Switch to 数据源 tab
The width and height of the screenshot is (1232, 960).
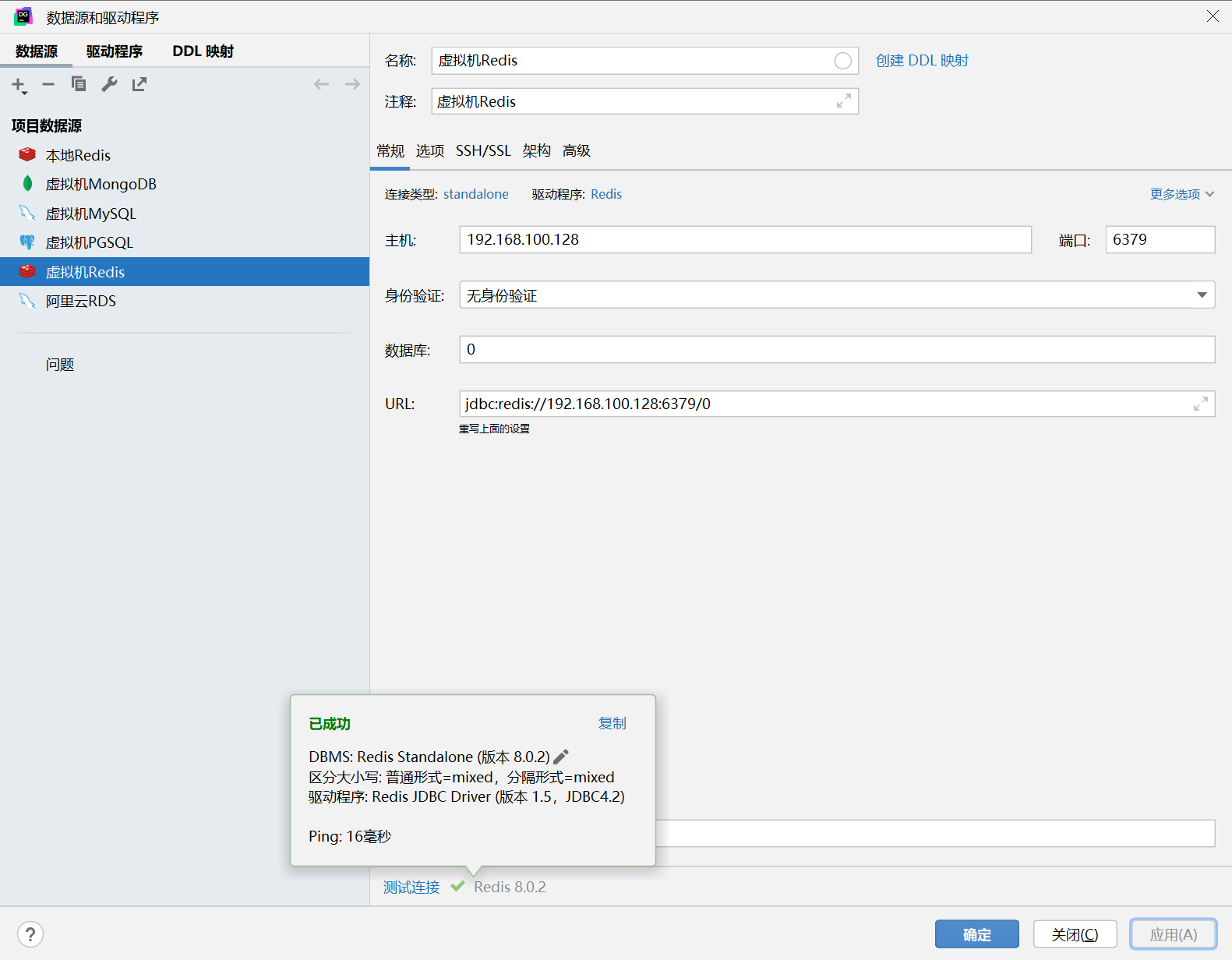point(37,51)
